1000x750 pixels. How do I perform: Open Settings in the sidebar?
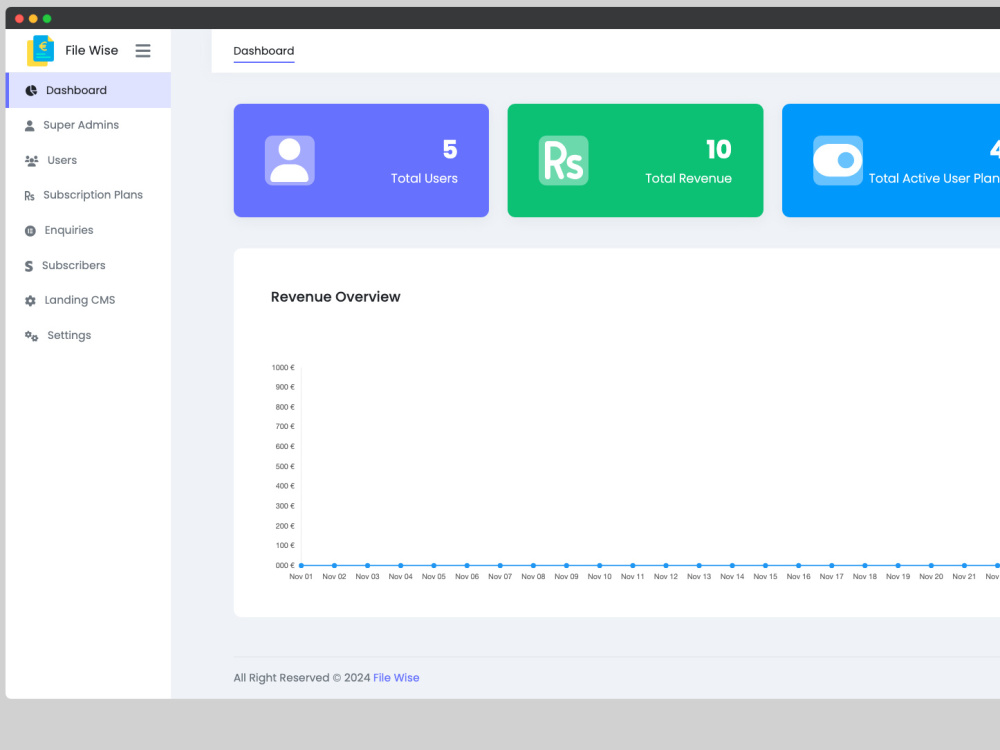tap(88, 335)
